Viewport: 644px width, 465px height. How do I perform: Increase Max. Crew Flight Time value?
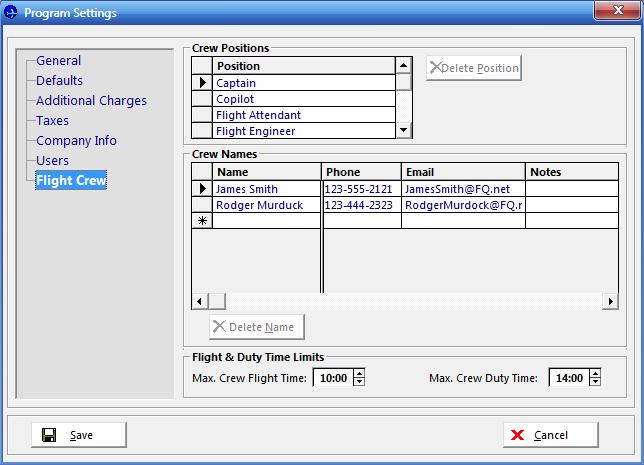coord(359,374)
